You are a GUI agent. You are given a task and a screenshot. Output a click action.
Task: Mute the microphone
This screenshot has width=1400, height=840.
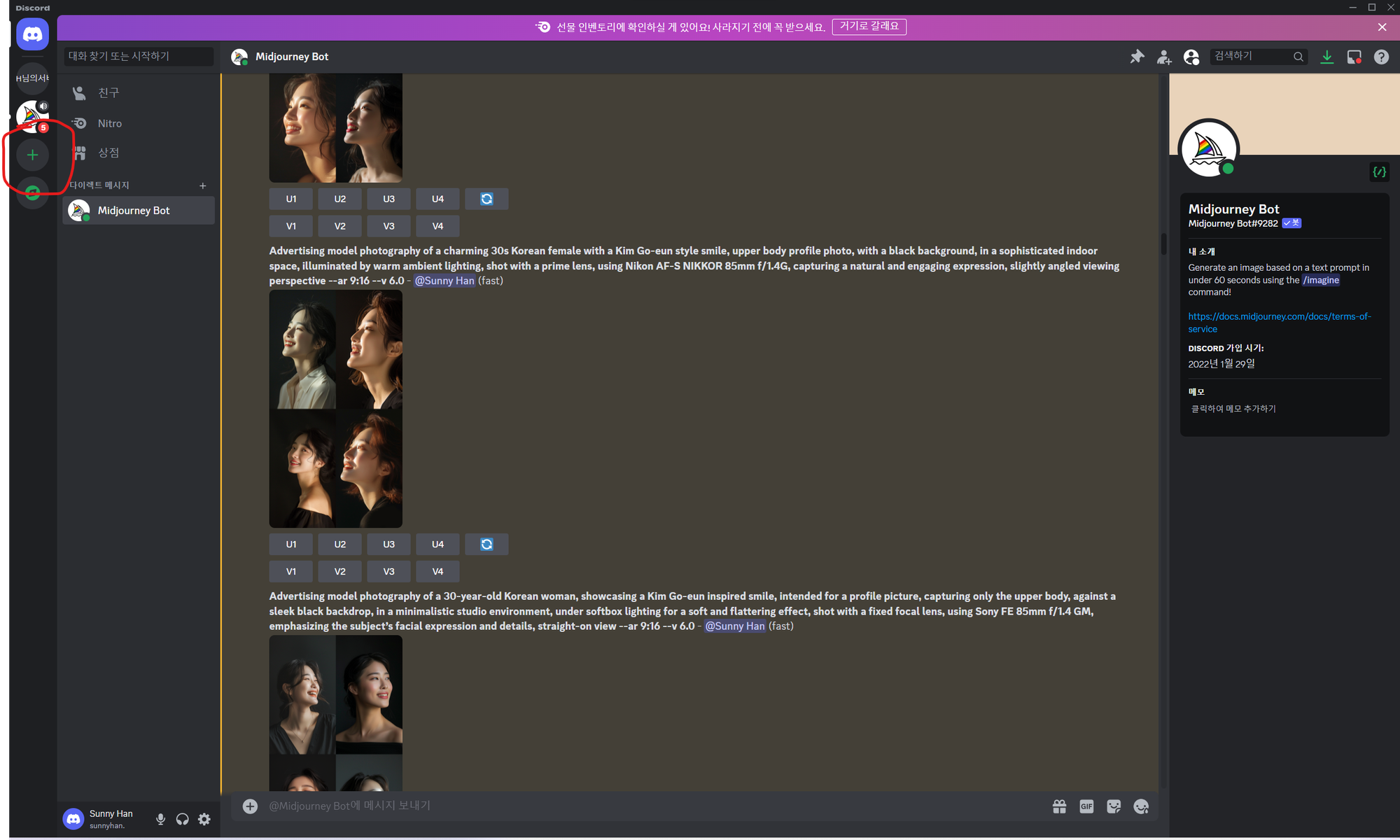coord(160,819)
